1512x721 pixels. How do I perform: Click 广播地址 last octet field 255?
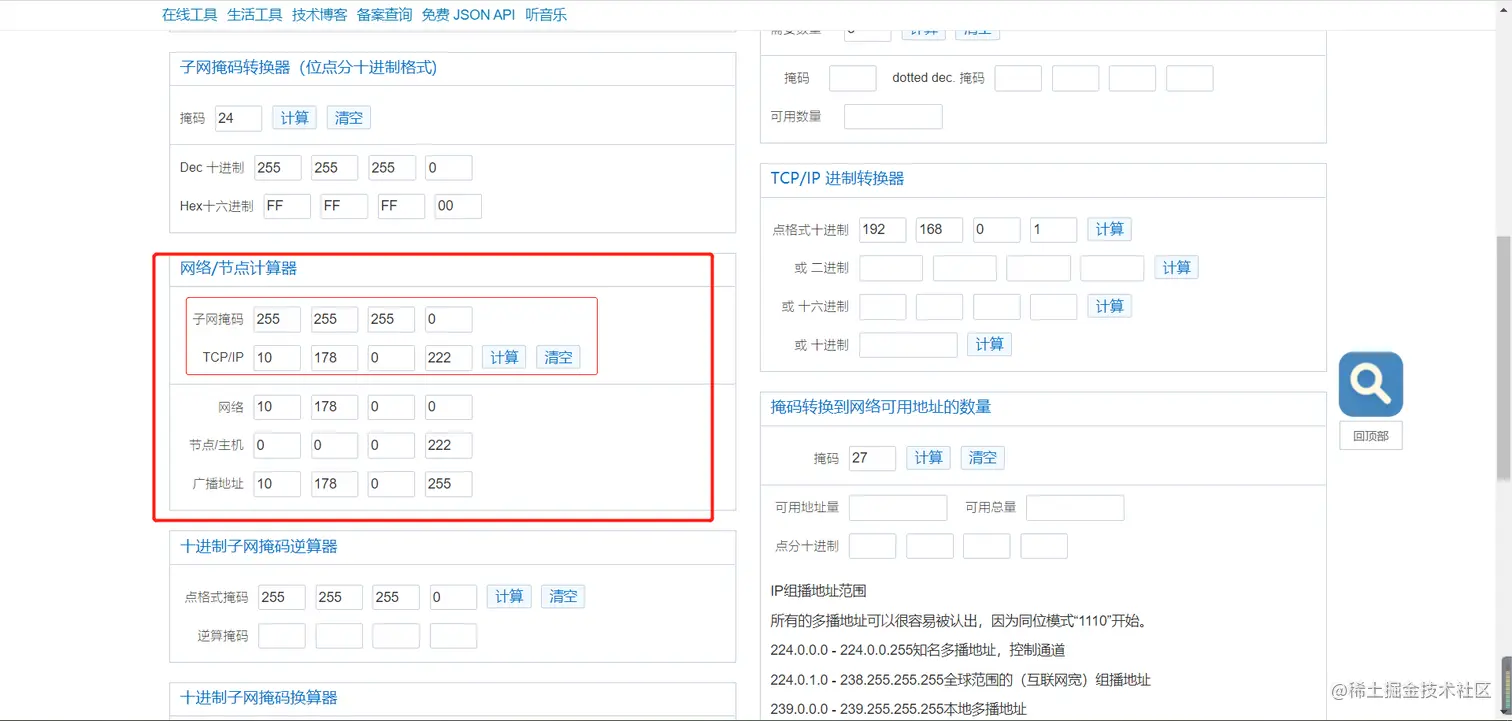coord(448,484)
